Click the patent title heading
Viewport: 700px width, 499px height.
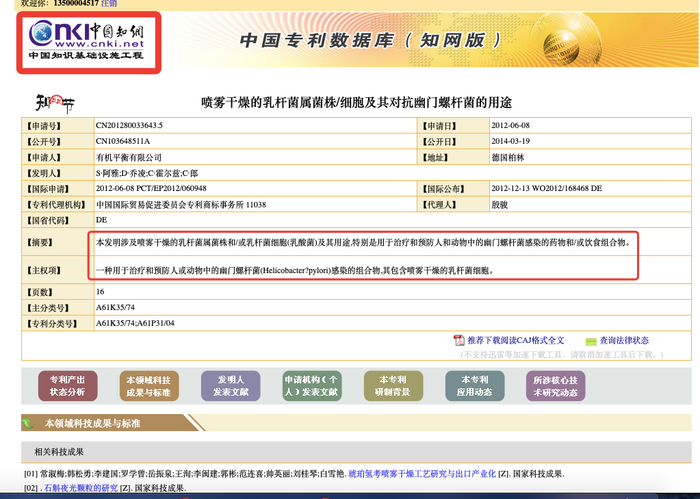[x=356, y=103]
